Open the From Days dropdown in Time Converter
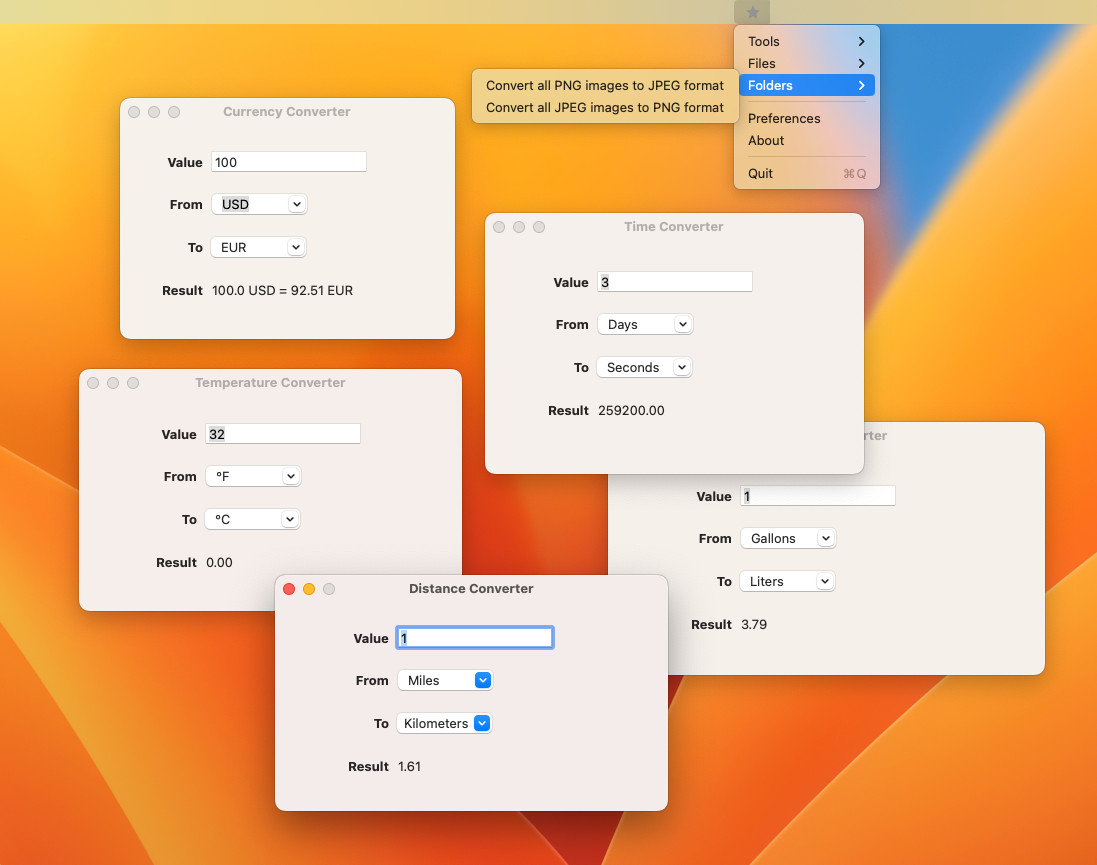This screenshot has height=865, width=1097. pyautogui.click(x=645, y=324)
